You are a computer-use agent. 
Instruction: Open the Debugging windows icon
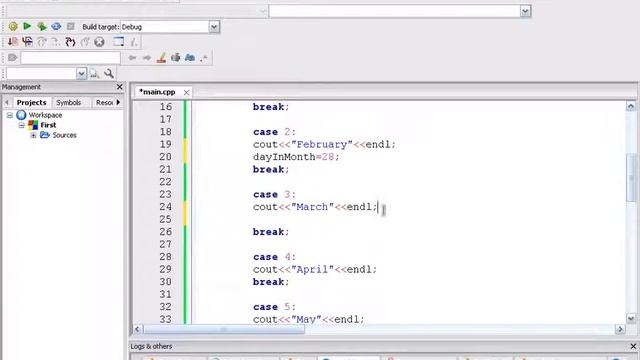click(x=119, y=42)
